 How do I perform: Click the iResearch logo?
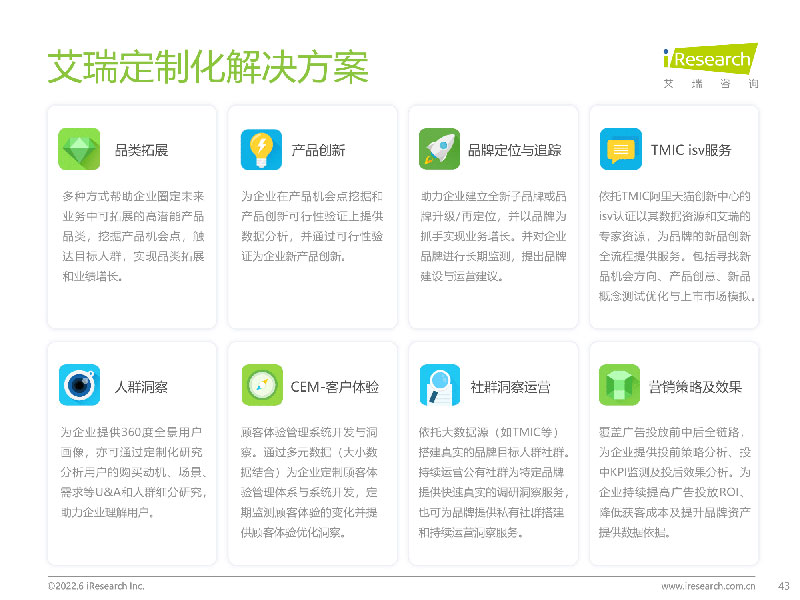(710, 58)
